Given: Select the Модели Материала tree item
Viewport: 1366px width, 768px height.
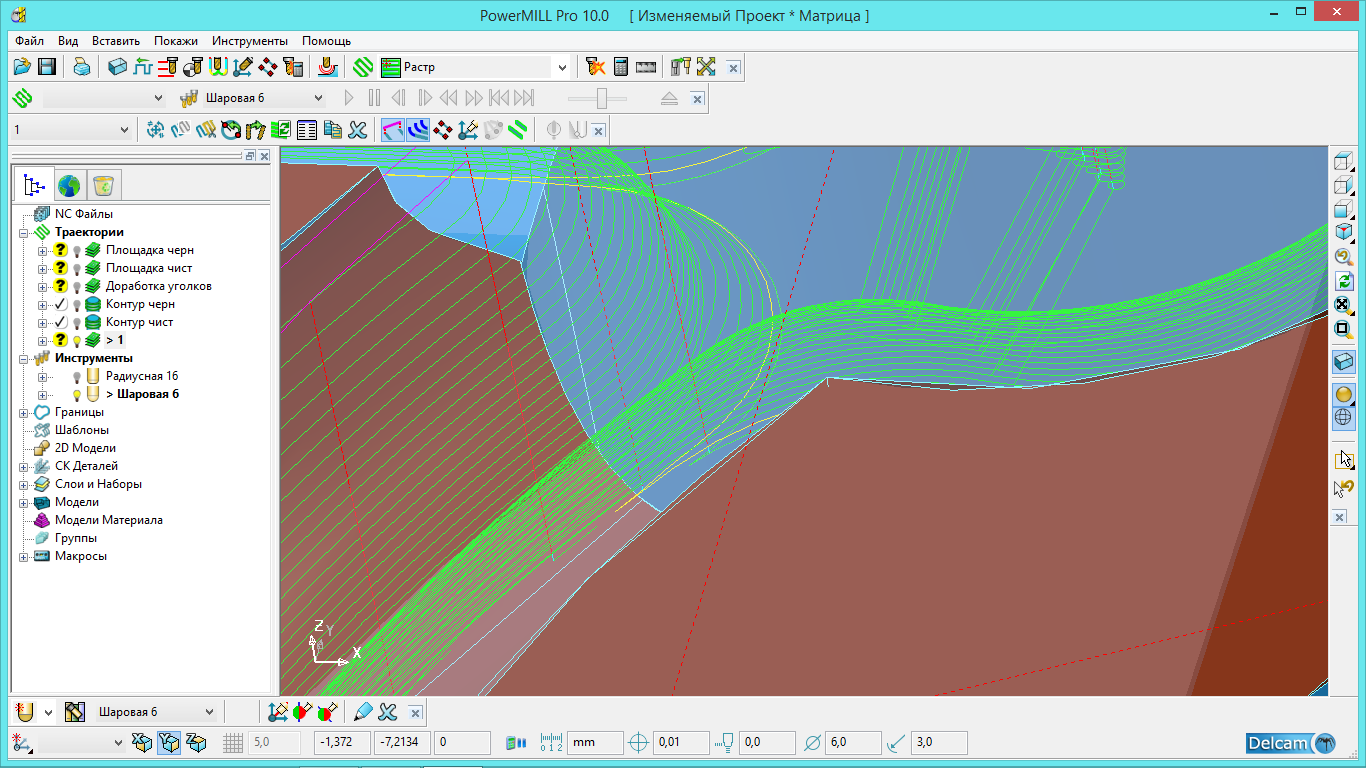Looking at the screenshot, I should (108, 520).
